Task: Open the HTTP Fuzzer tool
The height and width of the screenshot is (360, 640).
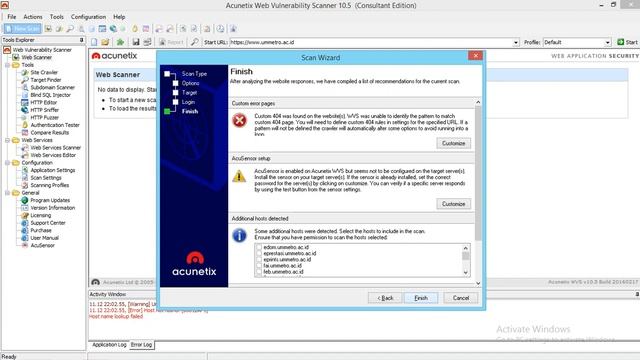Action: 44,118
